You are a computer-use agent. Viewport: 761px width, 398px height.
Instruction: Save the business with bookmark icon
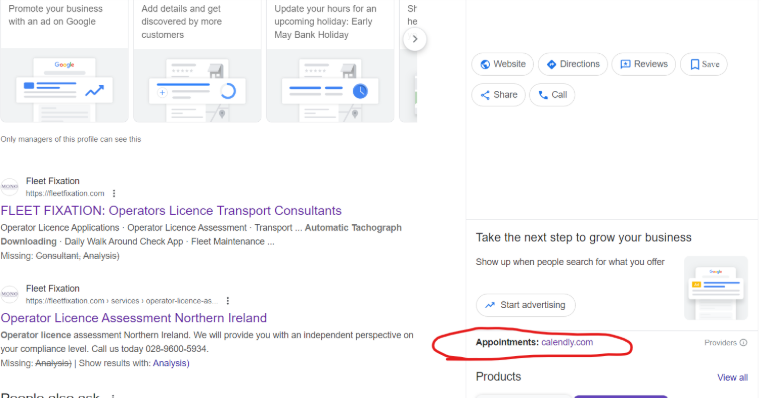704,64
